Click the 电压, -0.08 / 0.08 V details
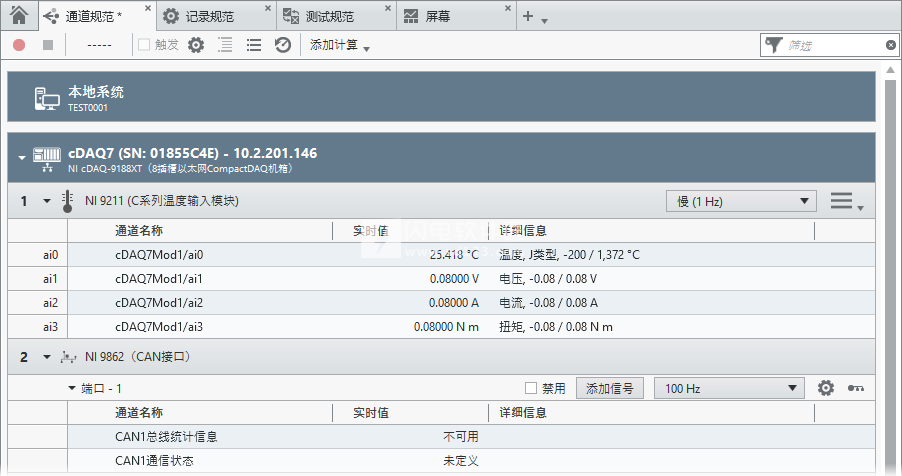The width and height of the screenshot is (902, 476). click(548, 279)
